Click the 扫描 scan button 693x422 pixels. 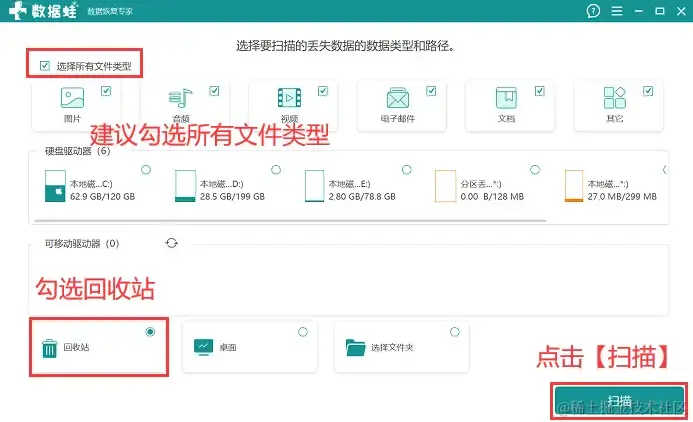(x=619, y=401)
